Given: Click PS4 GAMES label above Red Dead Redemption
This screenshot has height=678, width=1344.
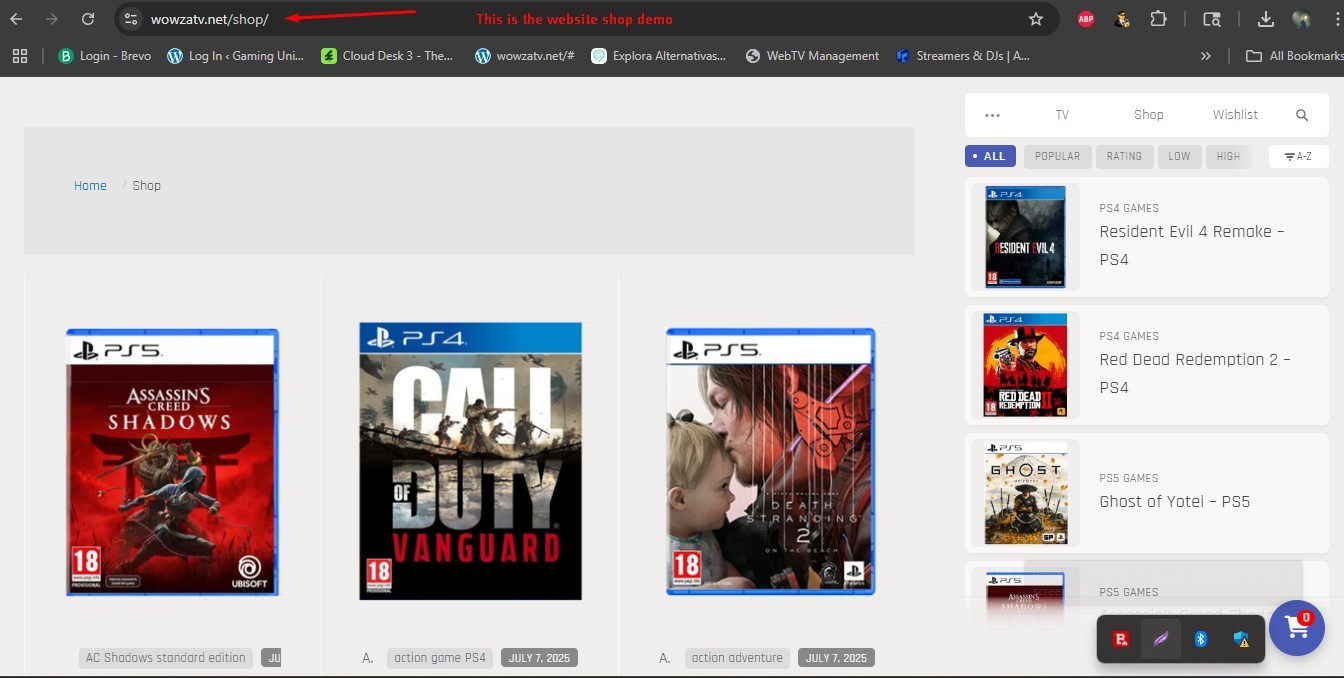Looking at the screenshot, I should coord(1129,336).
